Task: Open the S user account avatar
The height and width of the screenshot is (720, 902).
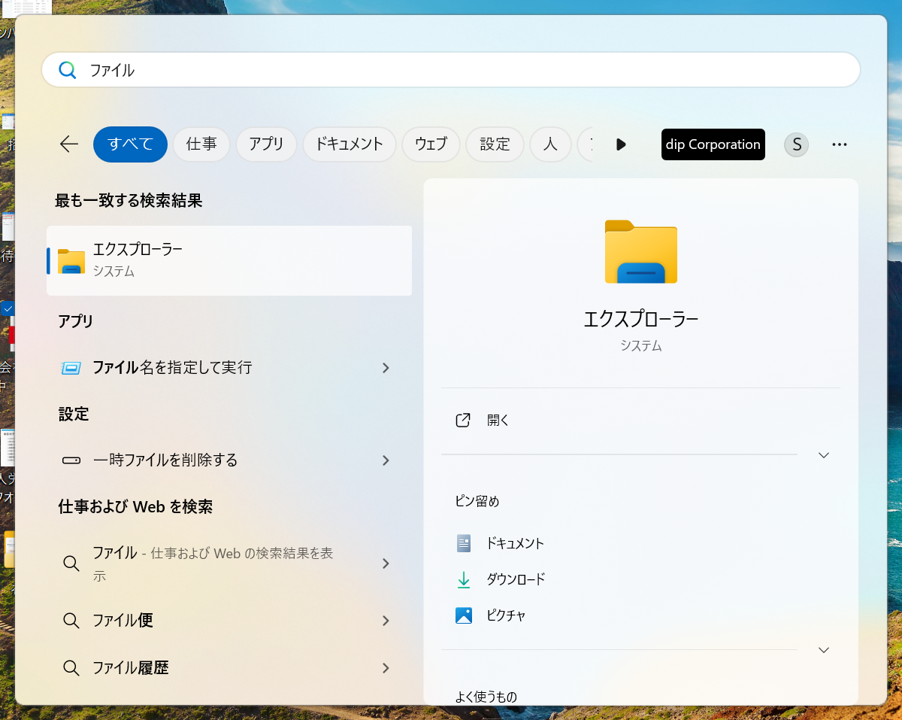Action: (796, 144)
